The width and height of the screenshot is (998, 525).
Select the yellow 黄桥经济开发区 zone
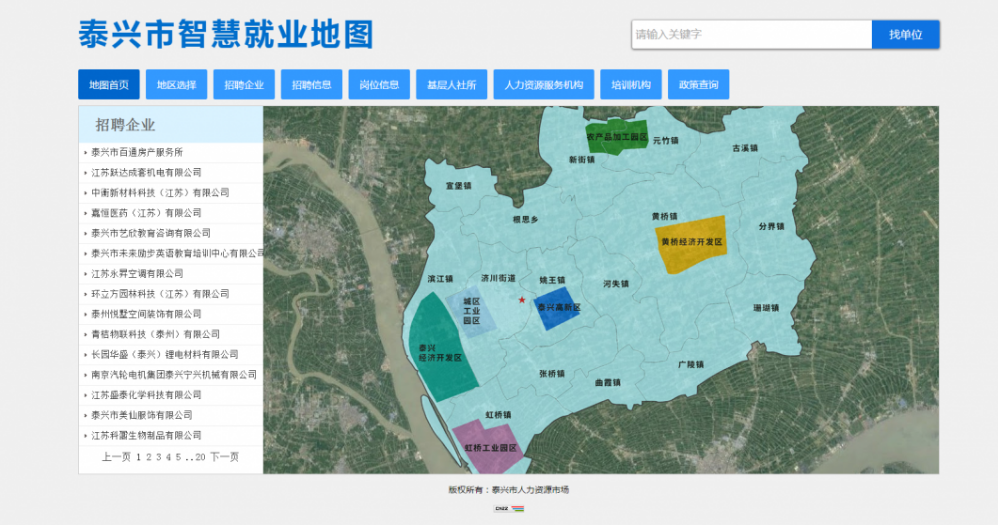[692, 242]
